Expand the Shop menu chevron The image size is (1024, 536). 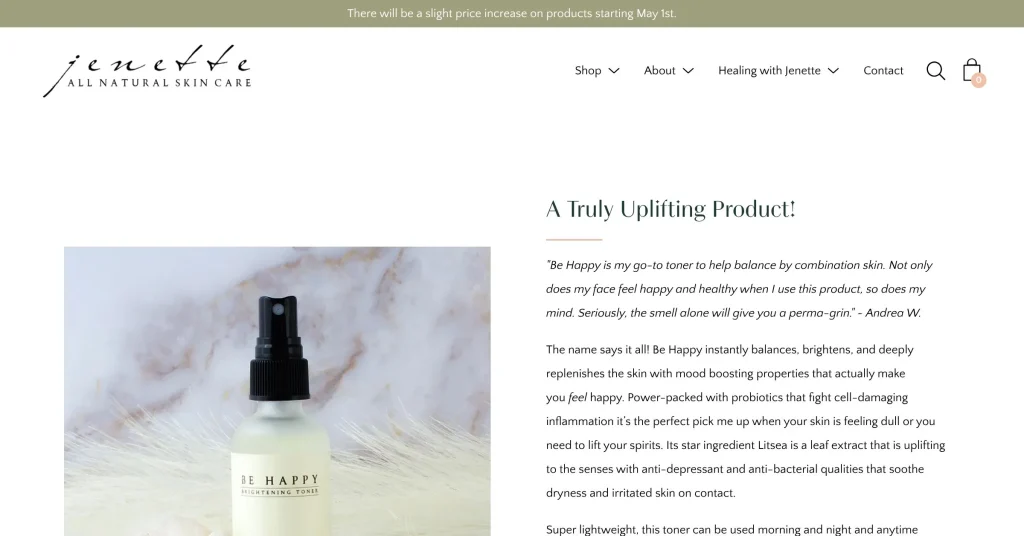(x=614, y=71)
